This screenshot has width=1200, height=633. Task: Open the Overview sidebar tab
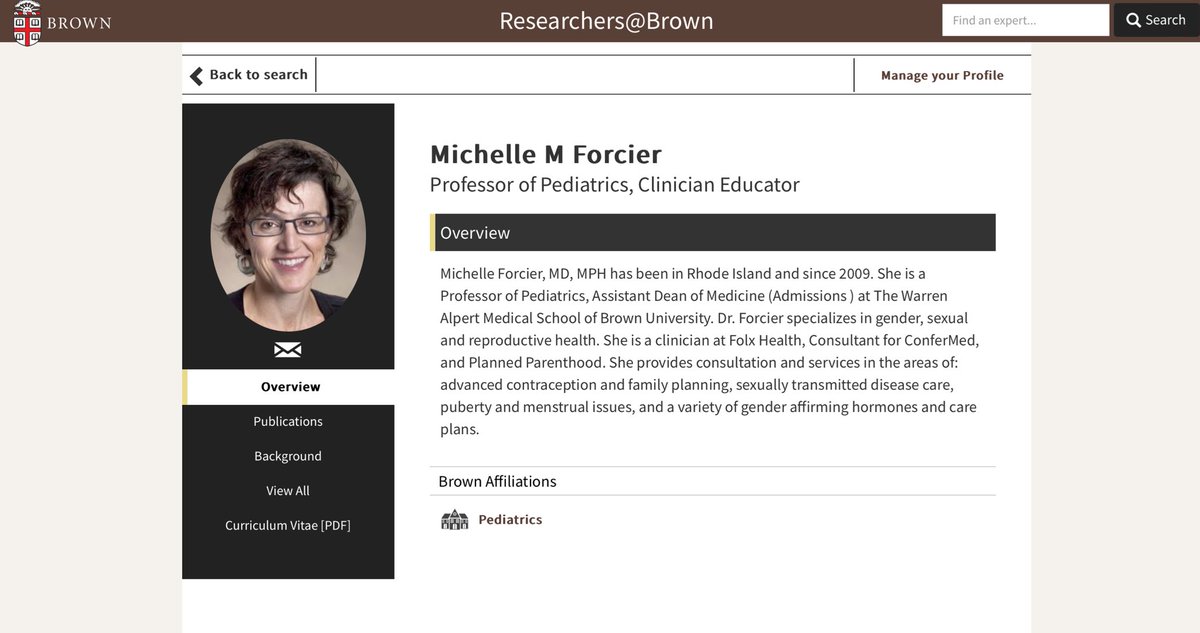[290, 387]
